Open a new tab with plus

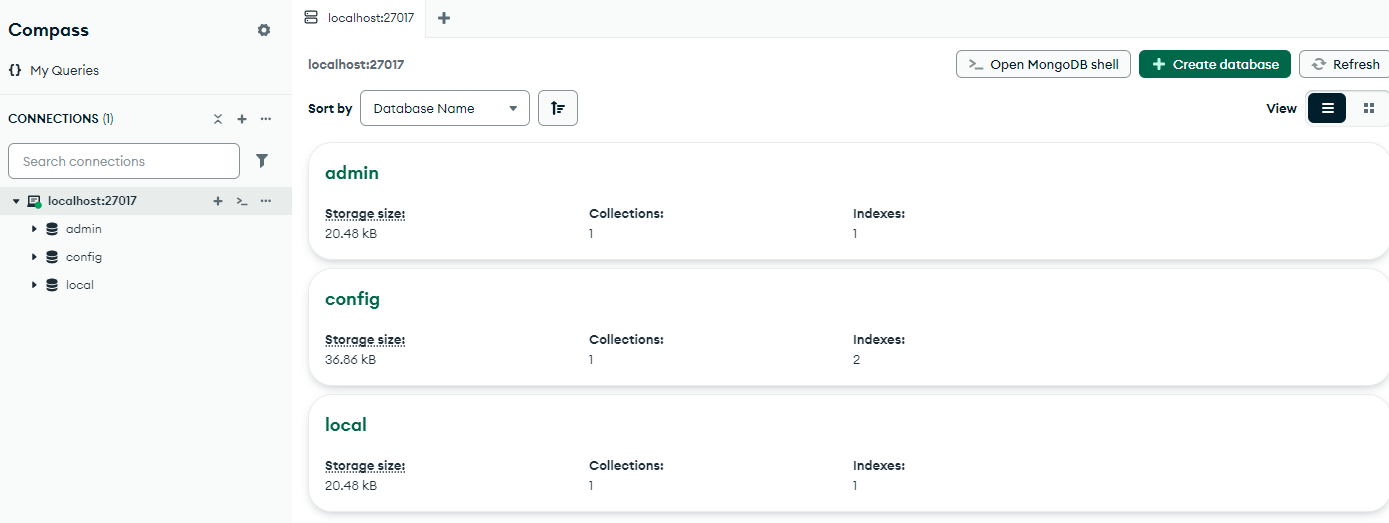point(444,18)
